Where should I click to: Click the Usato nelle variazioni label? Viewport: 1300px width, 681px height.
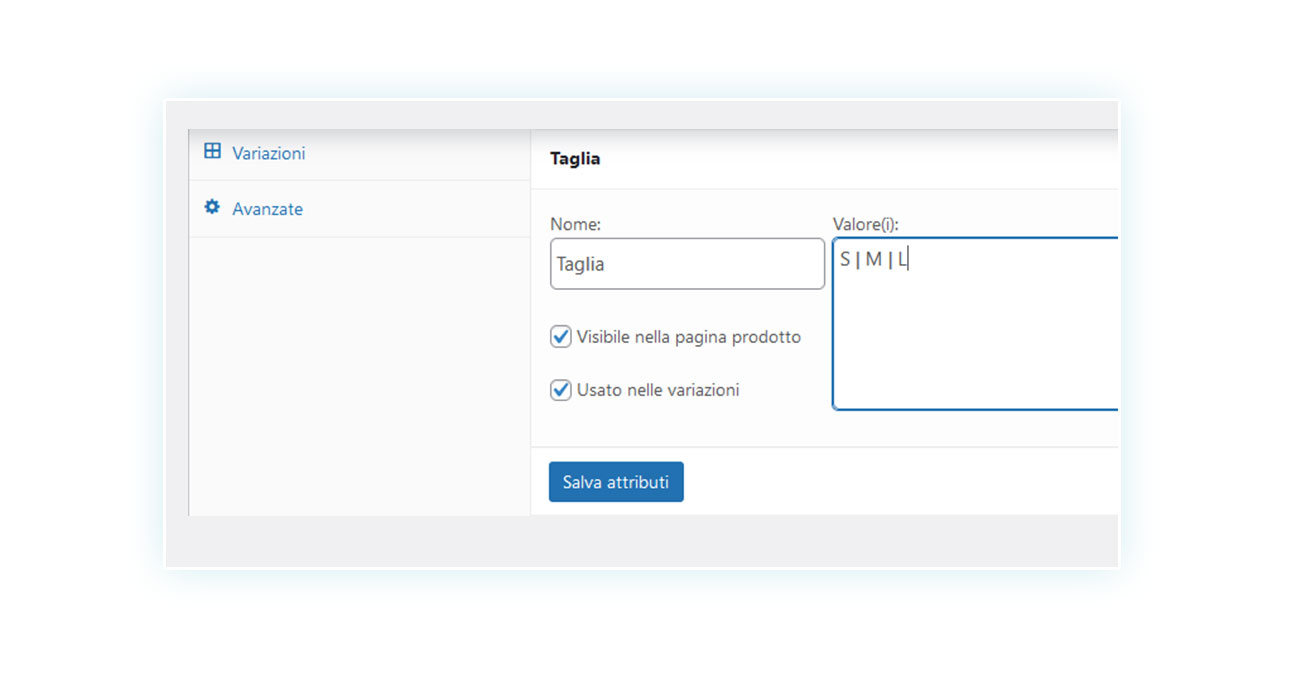coord(658,390)
